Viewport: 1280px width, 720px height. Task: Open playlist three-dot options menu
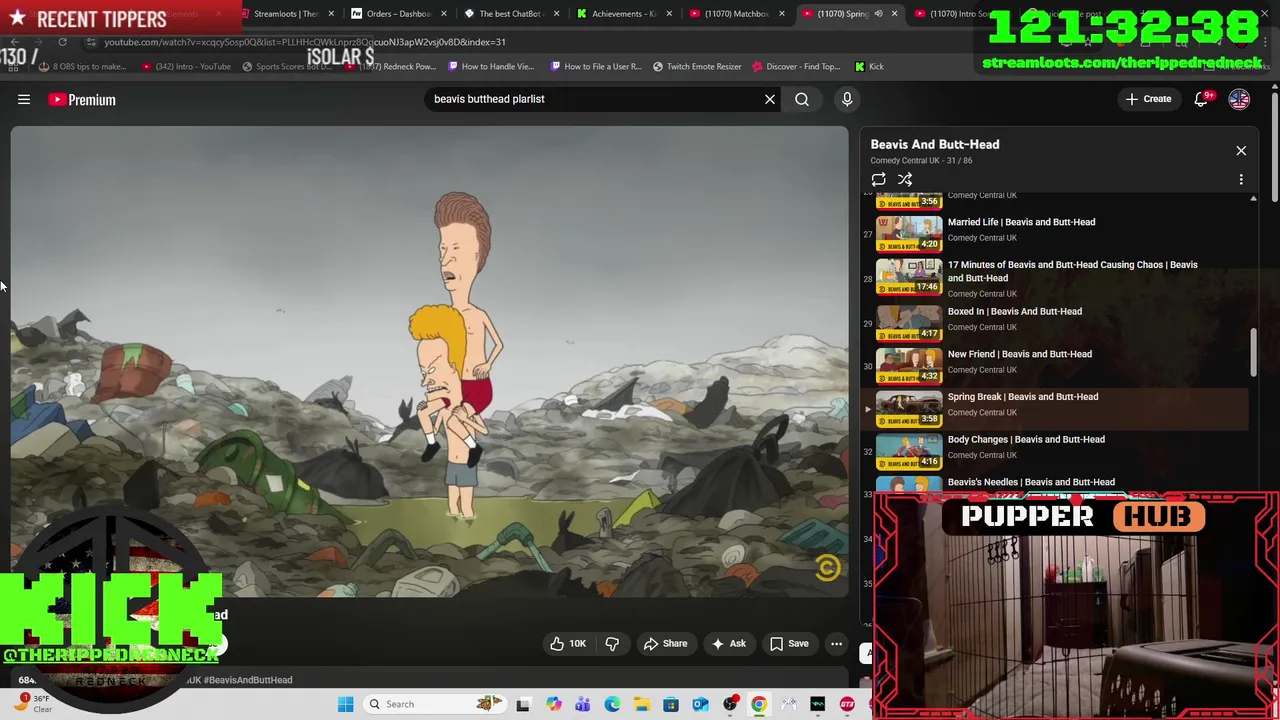tap(1241, 180)
